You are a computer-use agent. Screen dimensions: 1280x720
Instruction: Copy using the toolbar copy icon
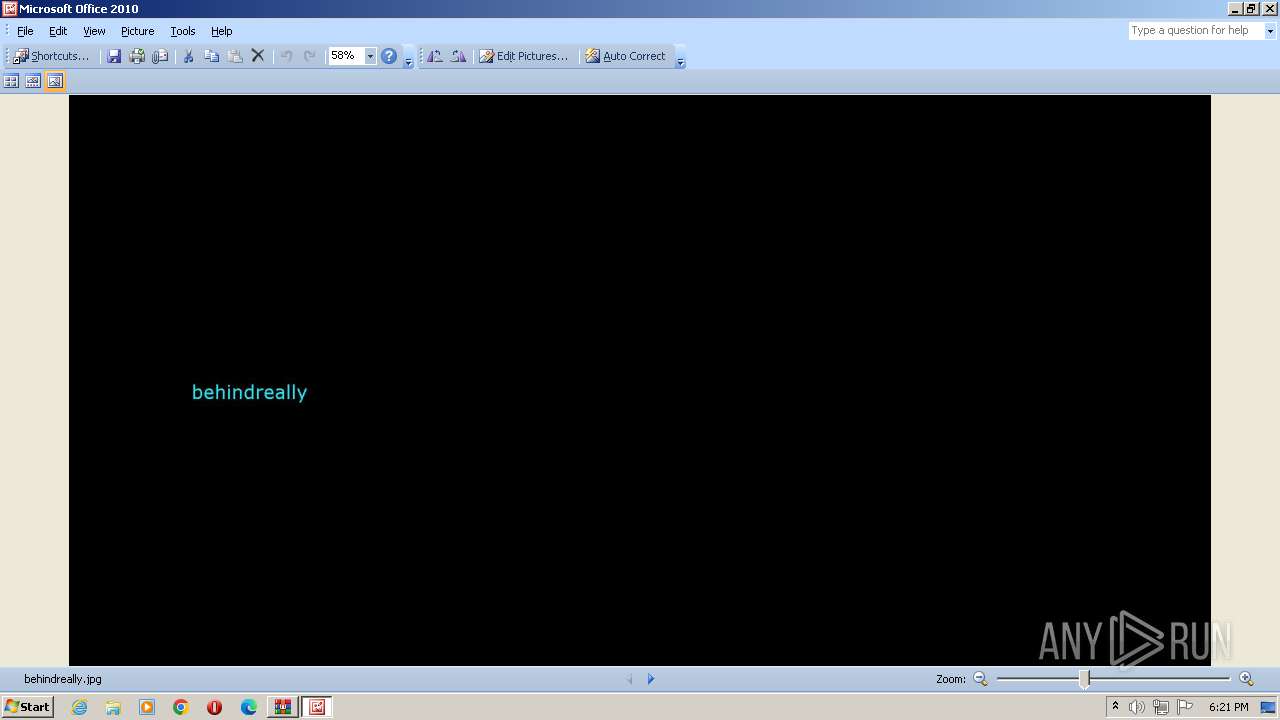click(211, 56)
